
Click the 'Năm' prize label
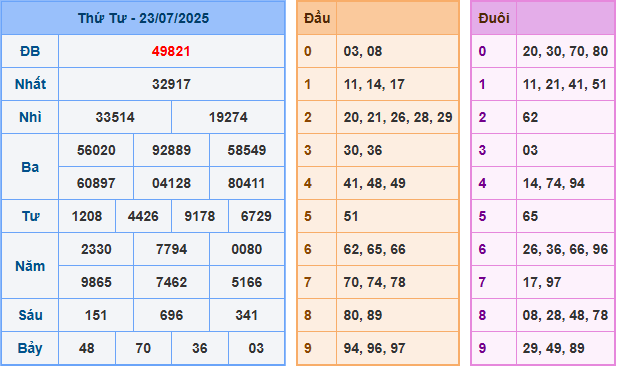(x=30, y=266)
